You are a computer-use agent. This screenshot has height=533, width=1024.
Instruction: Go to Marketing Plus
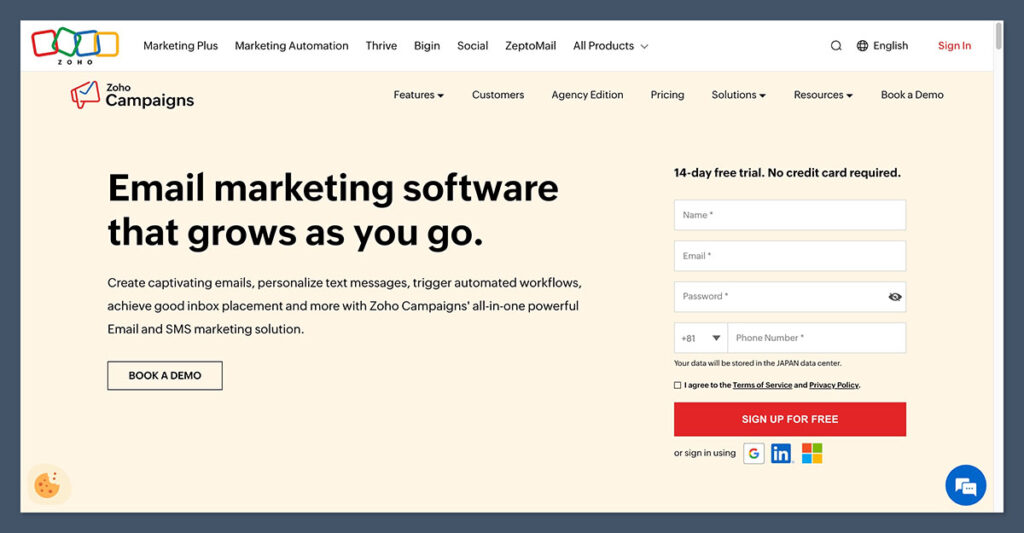pyautogui.click(x=180, y=46)
